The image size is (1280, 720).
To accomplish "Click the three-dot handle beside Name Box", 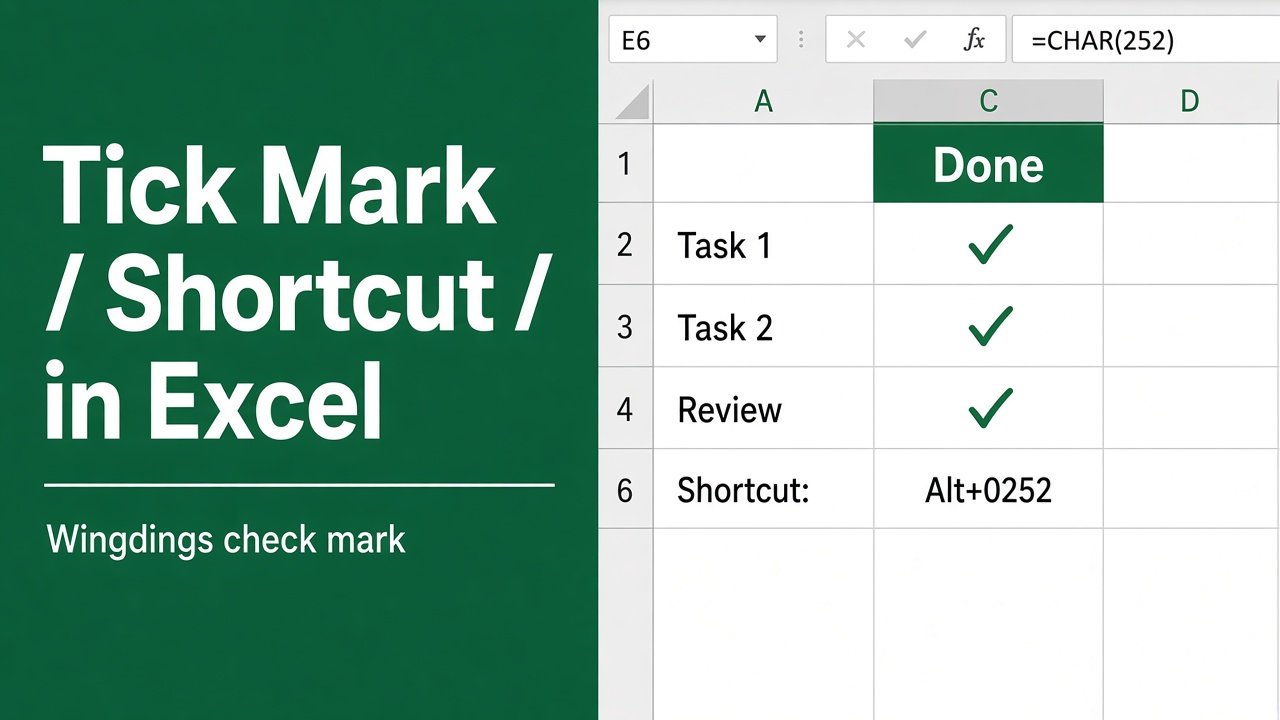I will 801,40.
